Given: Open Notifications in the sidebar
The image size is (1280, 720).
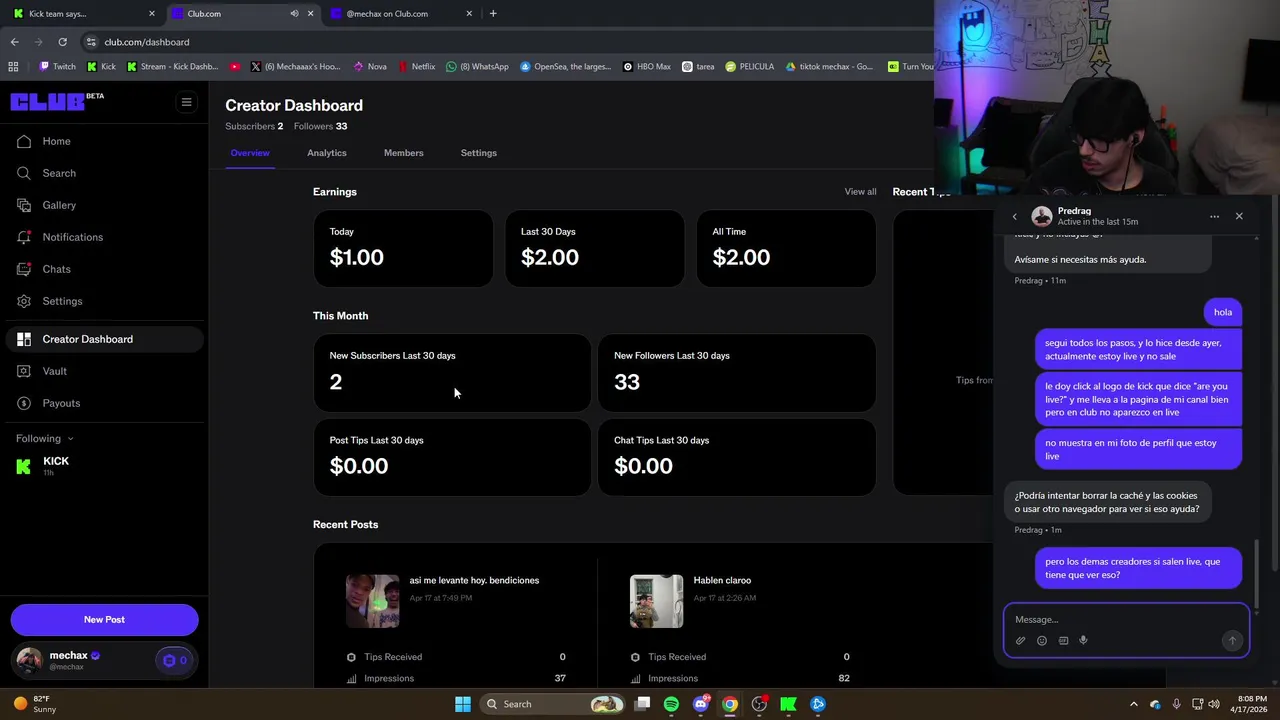Looking at the screenshot, I should pyautogui.click(x=104, y=237).
